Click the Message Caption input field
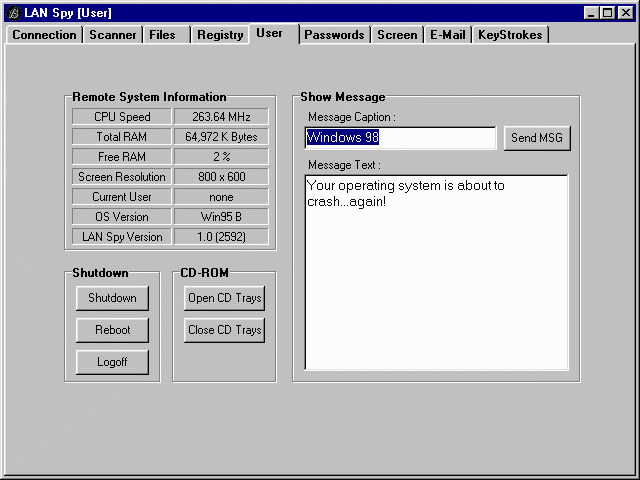The height and width of the screenshot is (480, 640). pyautogui.click(x=400, y=138)
